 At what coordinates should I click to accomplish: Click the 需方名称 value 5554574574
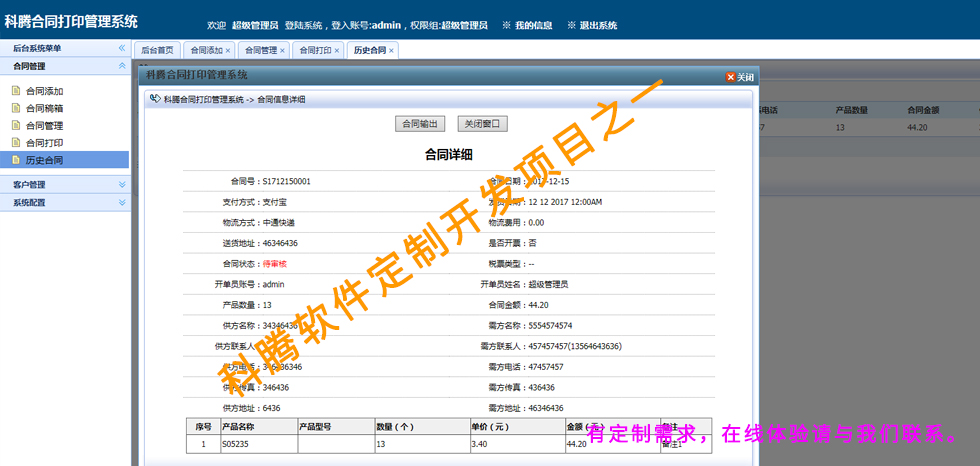click(551, 326)
